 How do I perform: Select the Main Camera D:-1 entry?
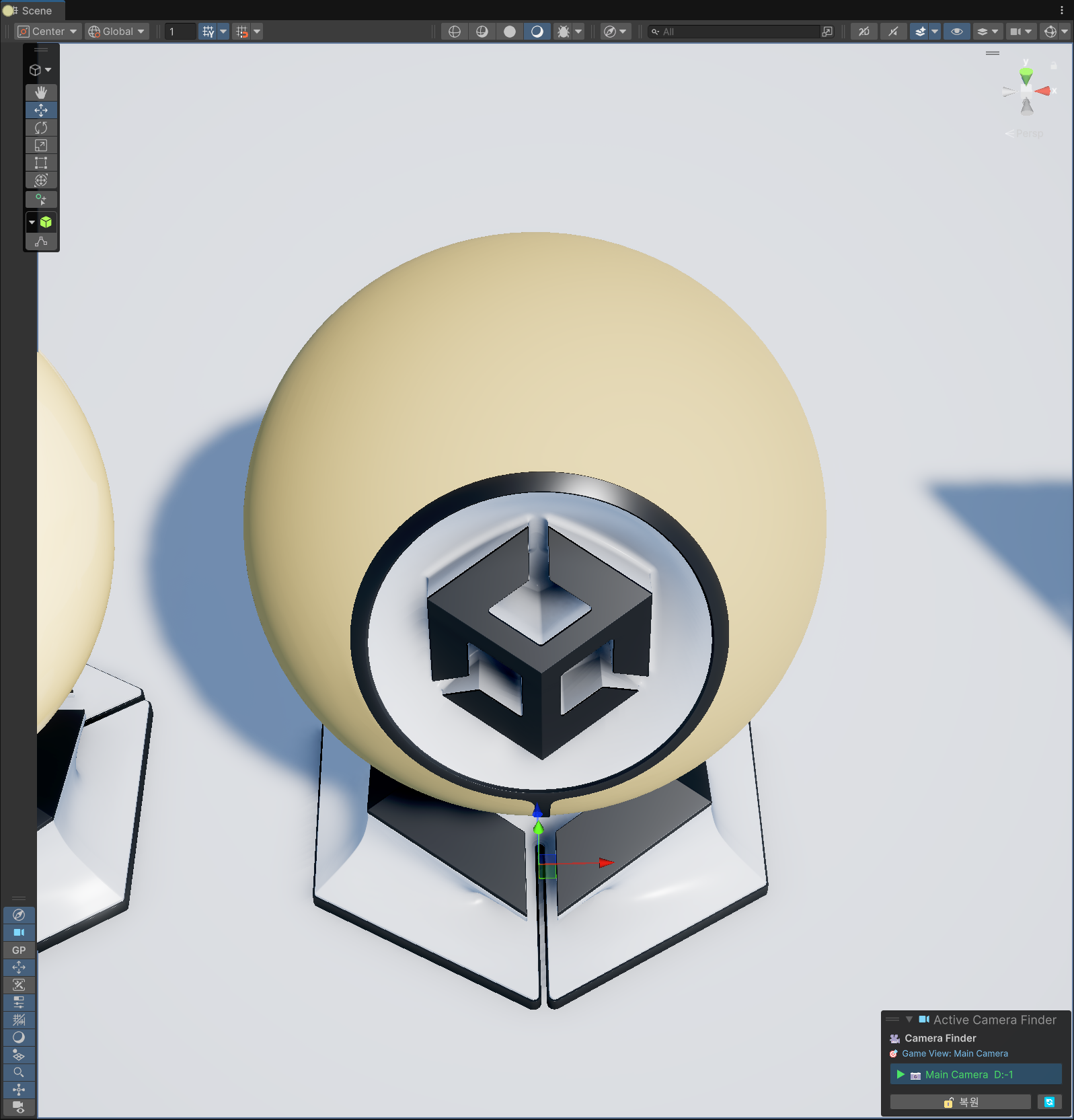click(976, 1074)
